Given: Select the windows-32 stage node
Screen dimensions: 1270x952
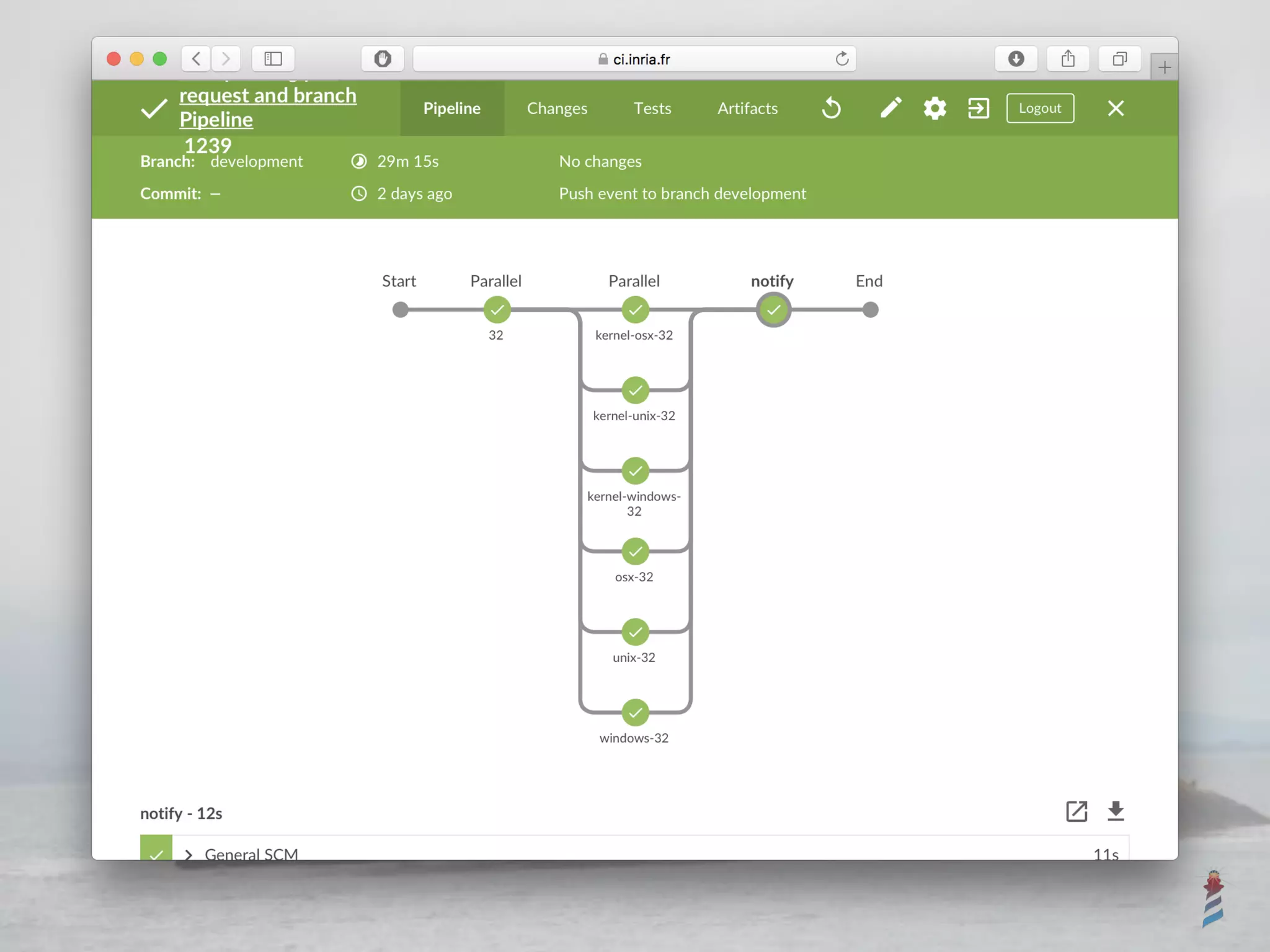Looking at the screenshot, I should [x=635, y=713].
